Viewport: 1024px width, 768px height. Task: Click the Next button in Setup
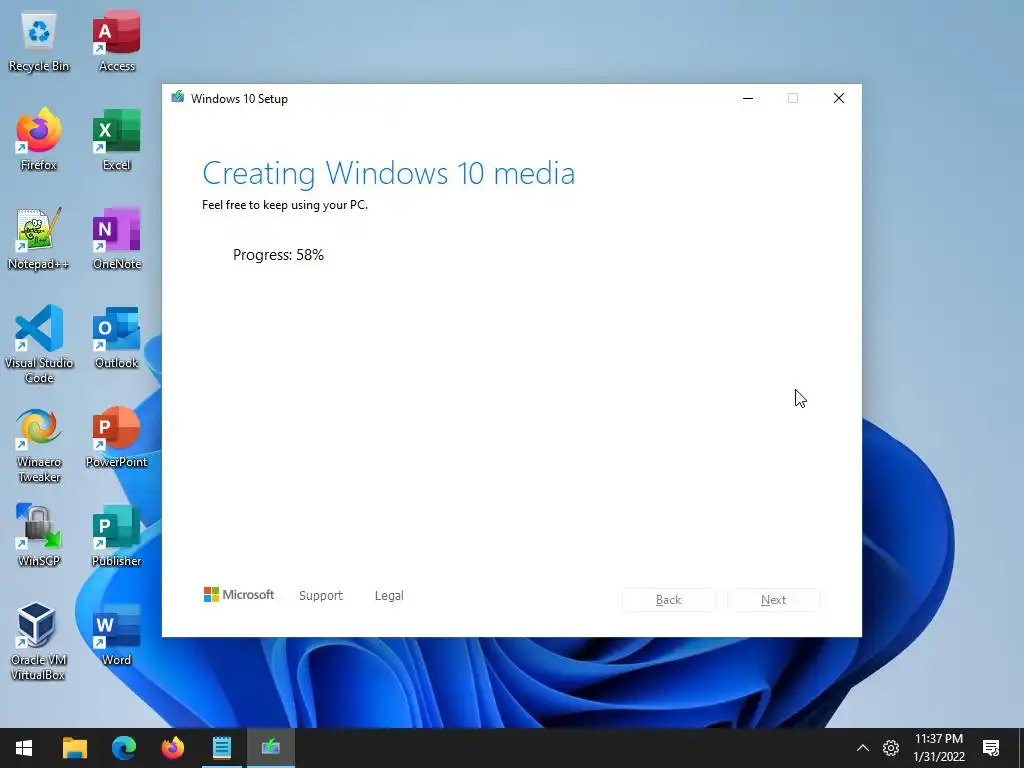pos(774,600)
